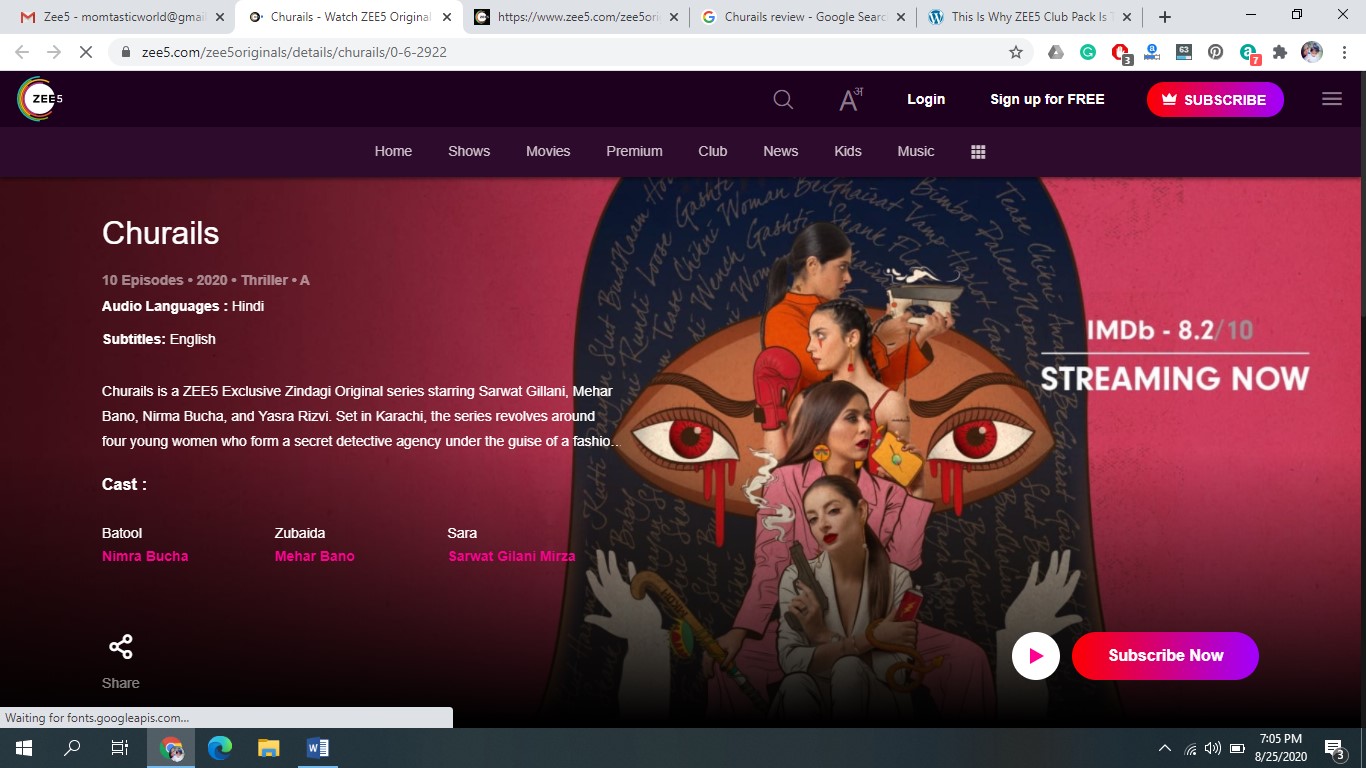Click Sign up for FREE
1366x768 pixels.
click(1047, 99)
